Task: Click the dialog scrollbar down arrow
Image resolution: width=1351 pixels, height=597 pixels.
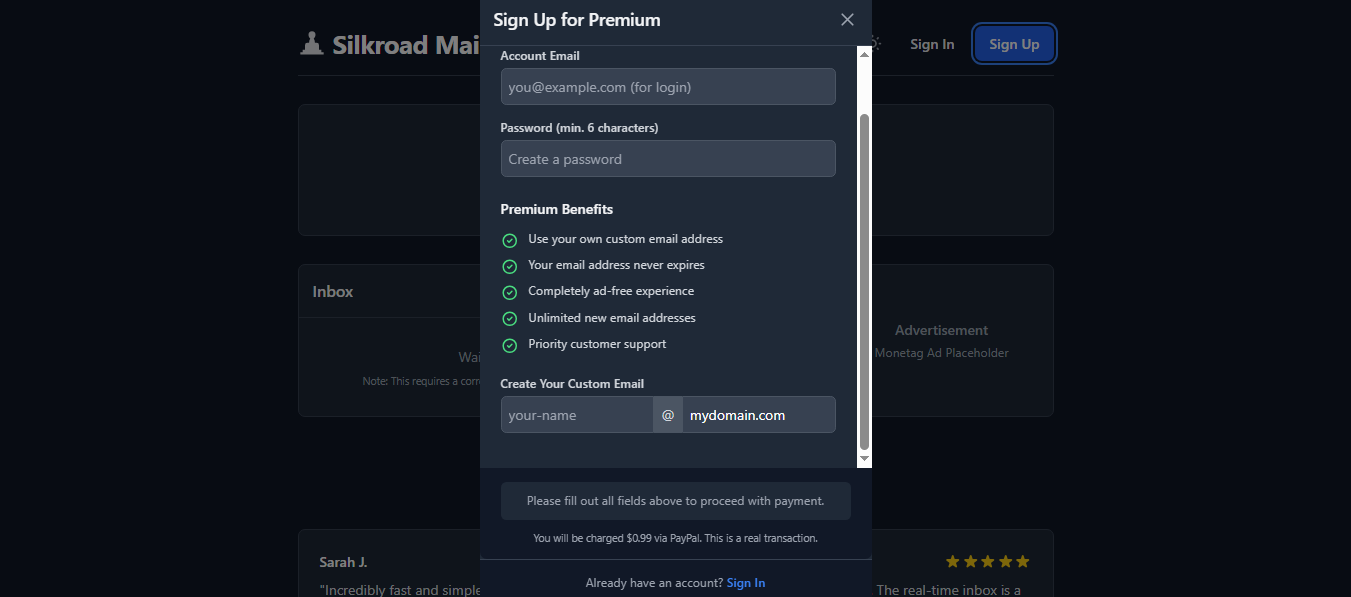Action: click(865, 459)
